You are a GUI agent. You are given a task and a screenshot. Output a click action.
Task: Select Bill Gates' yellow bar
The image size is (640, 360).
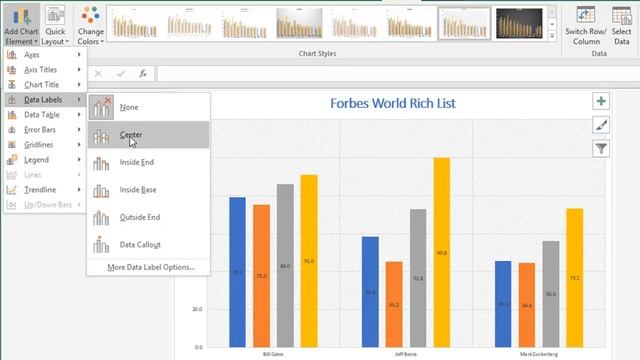(x=309, y=261)
